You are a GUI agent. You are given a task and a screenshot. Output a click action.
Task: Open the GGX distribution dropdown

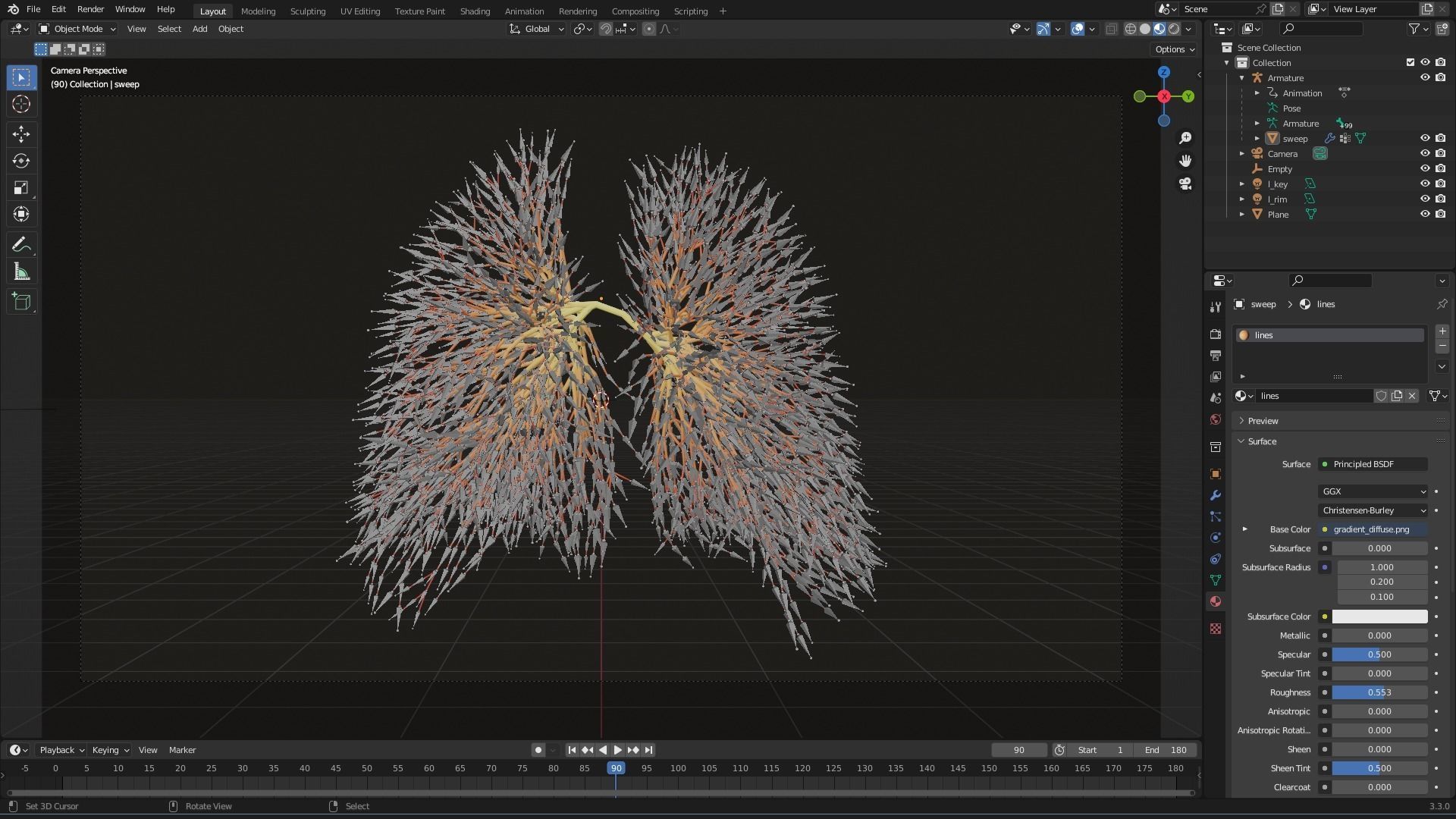coord(1373,491)
